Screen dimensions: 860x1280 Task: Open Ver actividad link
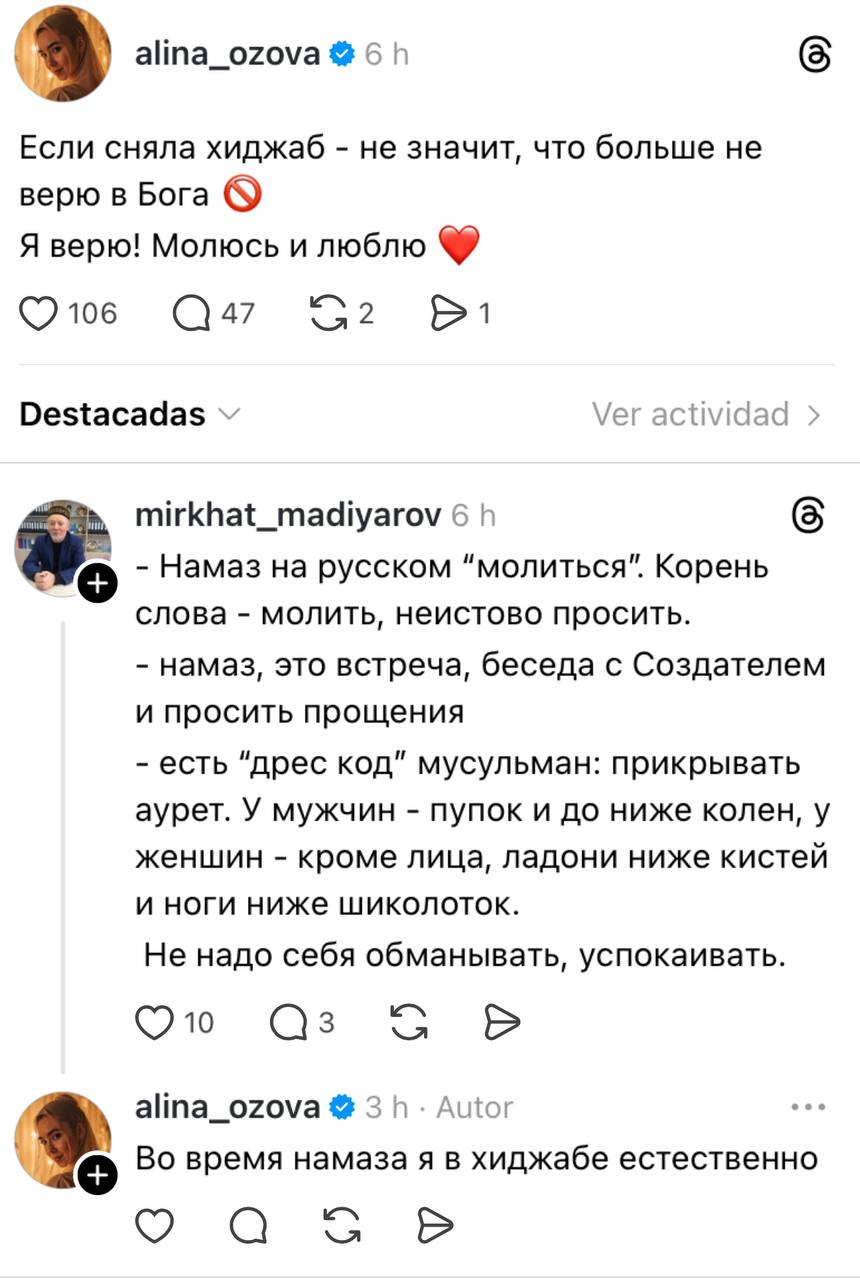[706, 414]
